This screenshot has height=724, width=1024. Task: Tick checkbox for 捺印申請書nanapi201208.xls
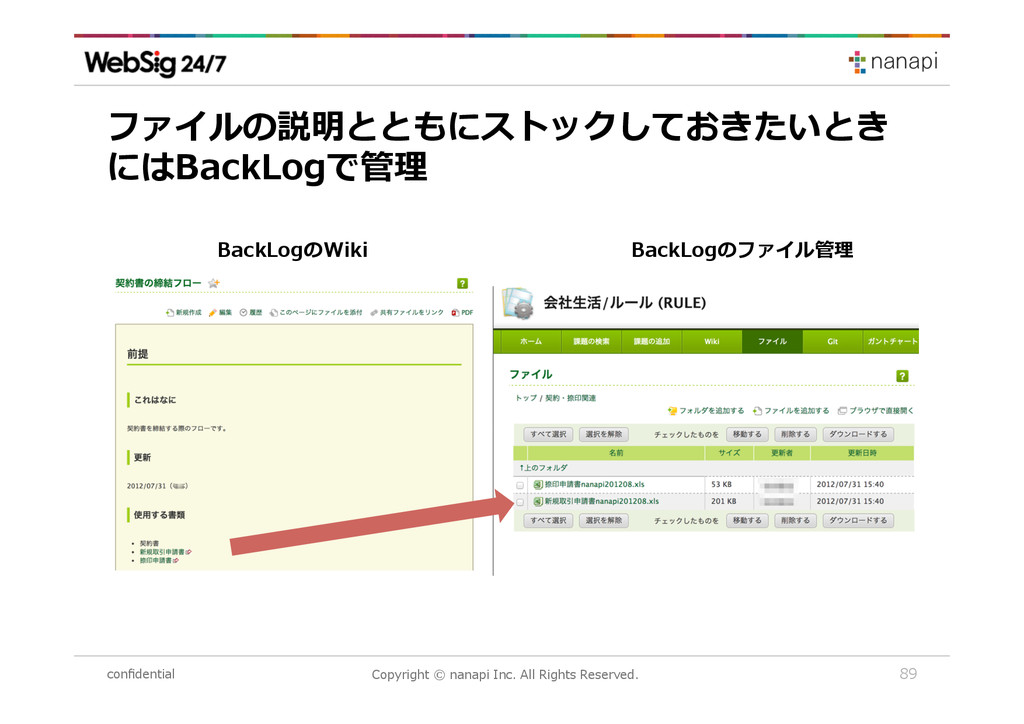[520, 485]
